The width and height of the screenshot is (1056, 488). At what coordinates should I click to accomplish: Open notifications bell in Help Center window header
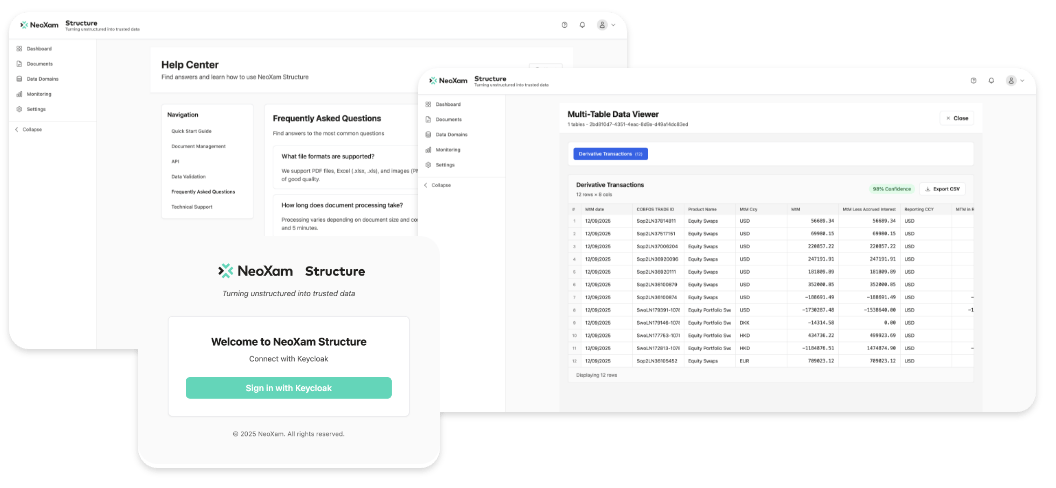[583, 25]
